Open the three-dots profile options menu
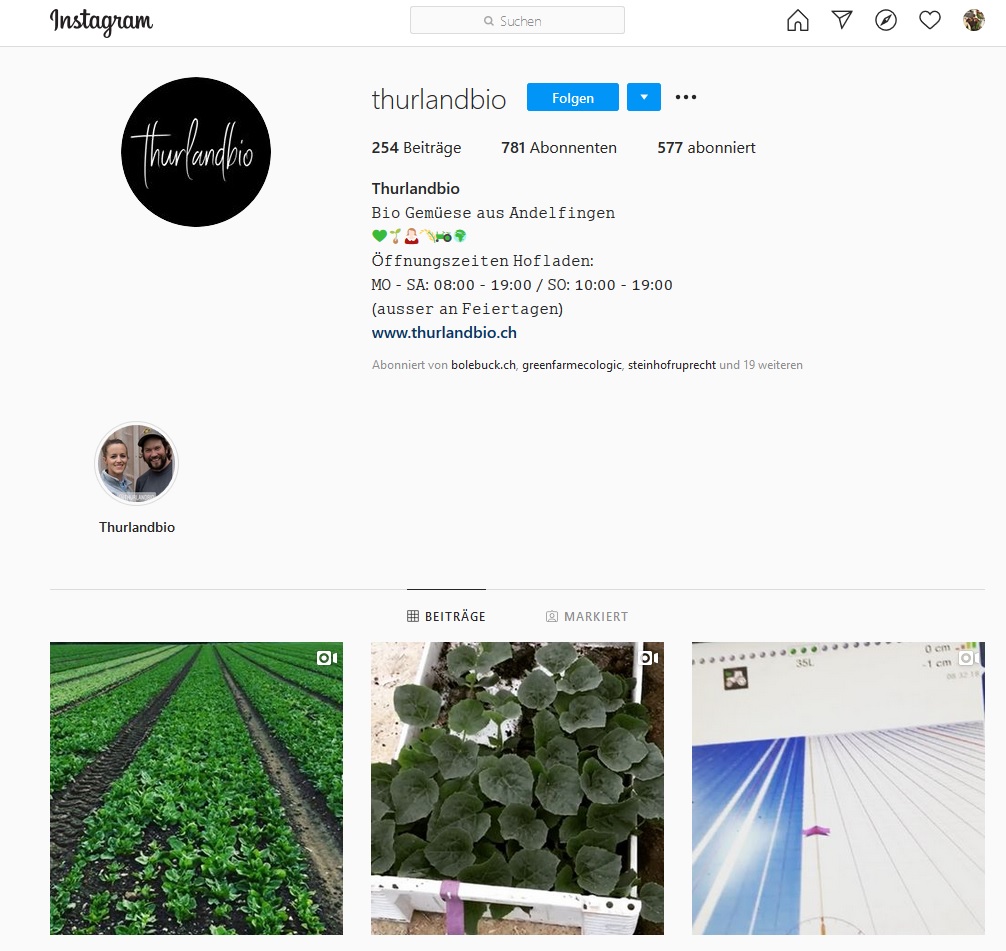This screenshot has height=951, width=1006. pyautogui.click(x=686, y=97)
